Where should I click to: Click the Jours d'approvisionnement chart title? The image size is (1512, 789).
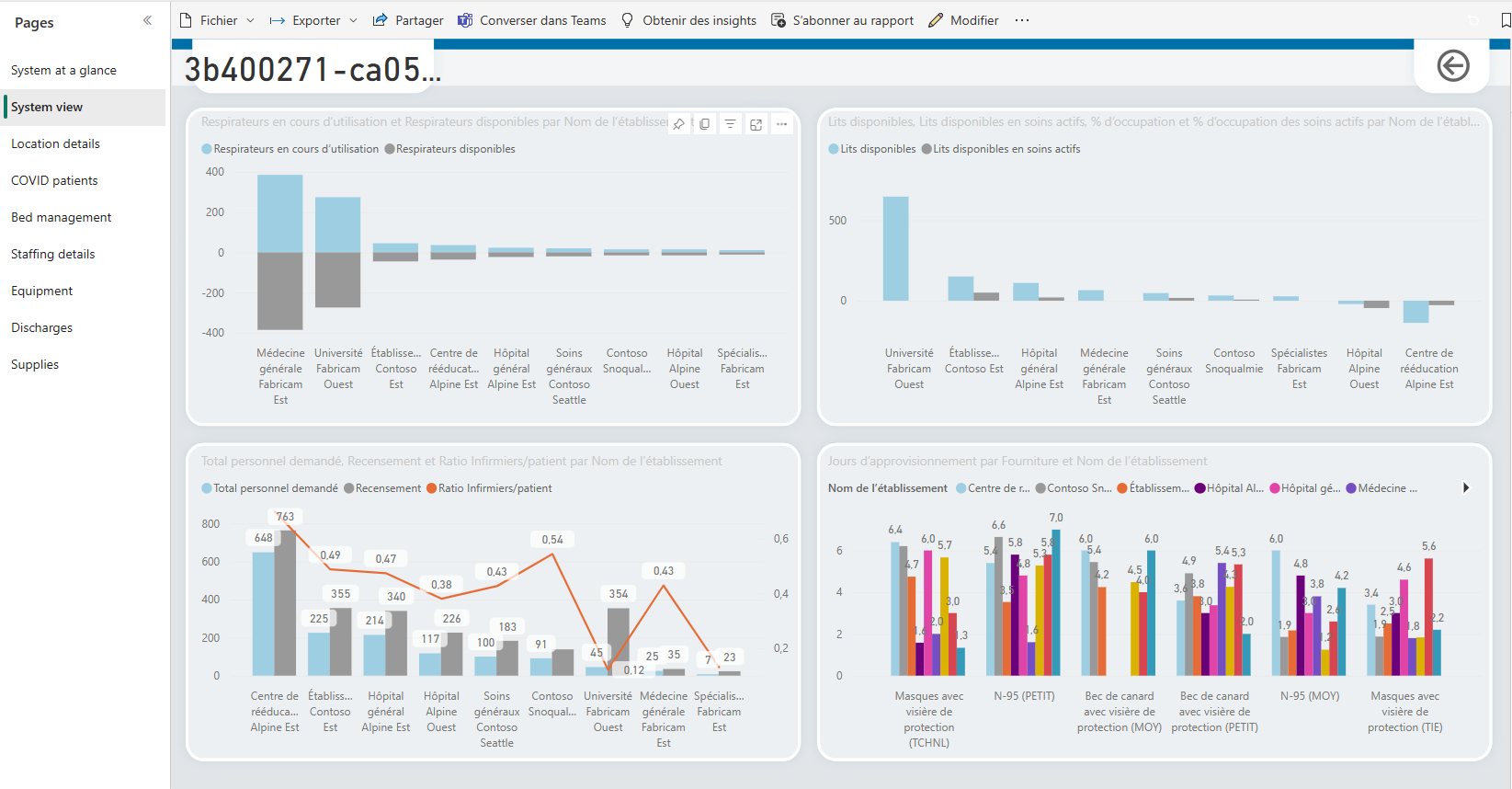point(1017,462)
